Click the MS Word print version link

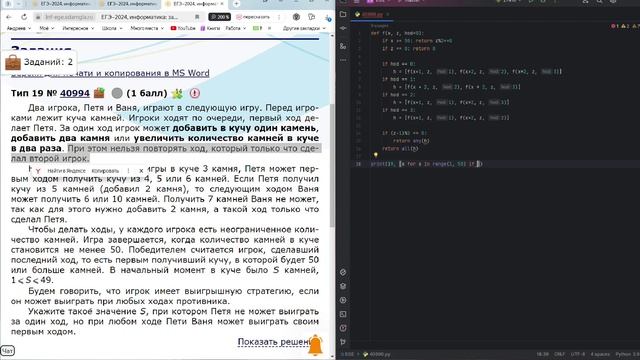point(110,73)
